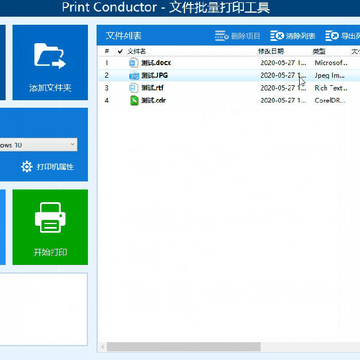Click row number 2 in the list
The height and width of the screenshot is (360, 360).
click(x=107, y=75)
